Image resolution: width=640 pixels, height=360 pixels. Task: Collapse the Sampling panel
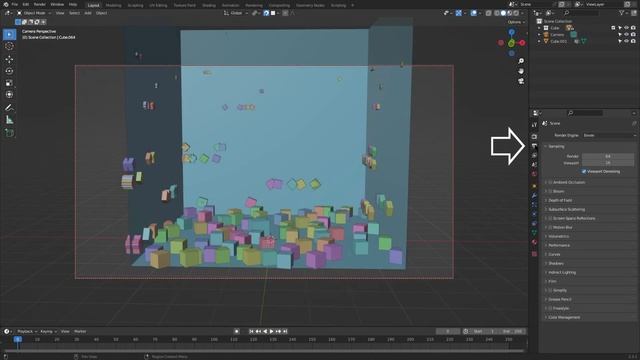[x=556, y=146]
